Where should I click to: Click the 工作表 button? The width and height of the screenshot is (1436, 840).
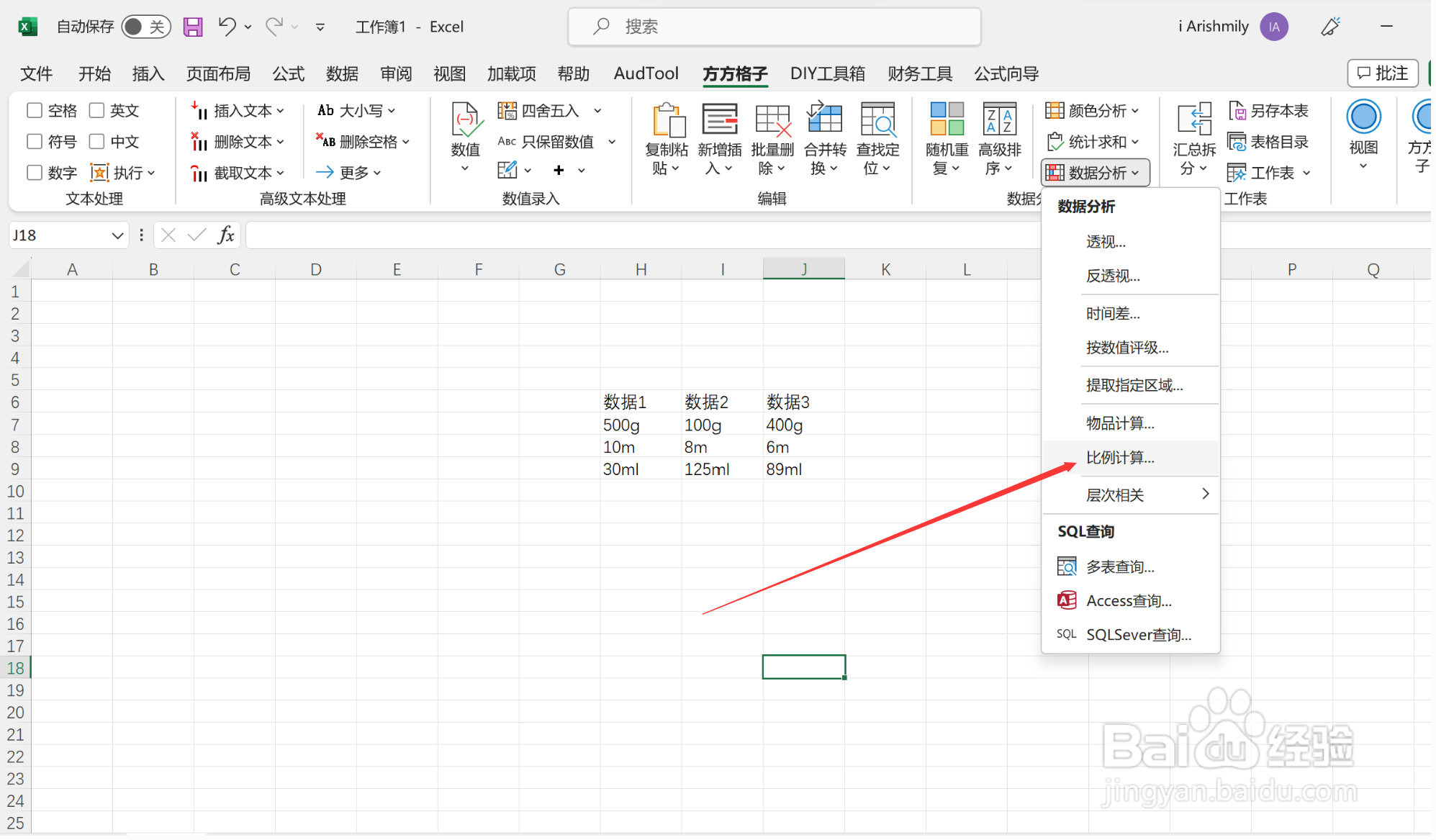click(1268, 173)
